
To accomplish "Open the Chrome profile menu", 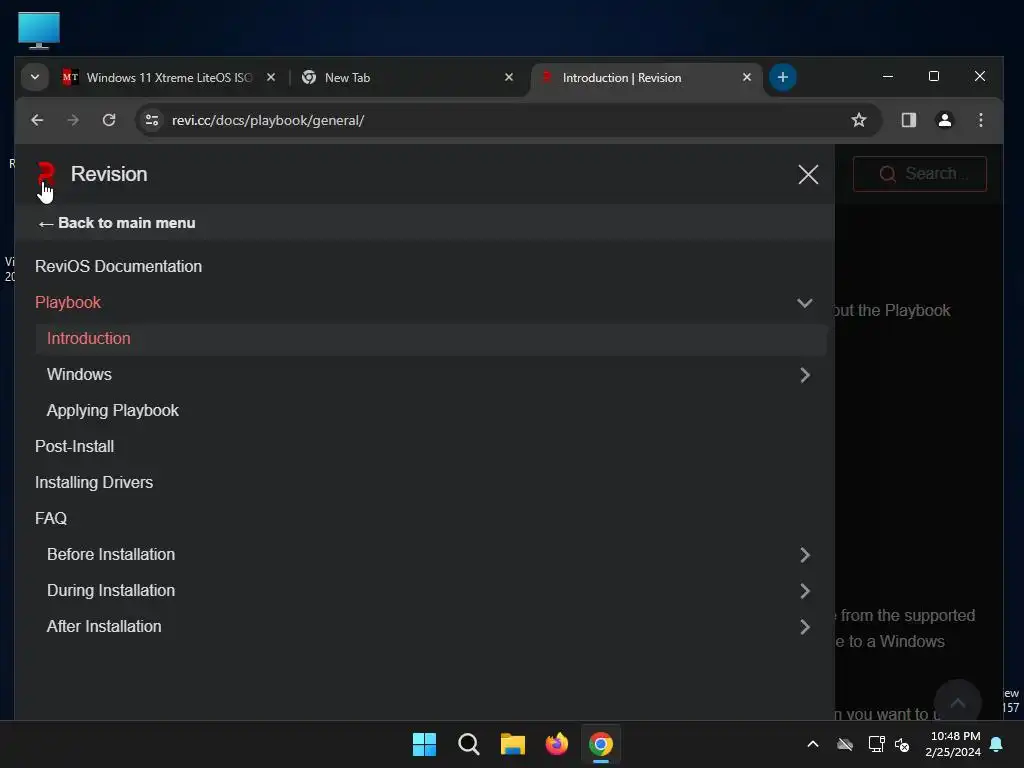I will pyautogui.click(x=944, y=120).
